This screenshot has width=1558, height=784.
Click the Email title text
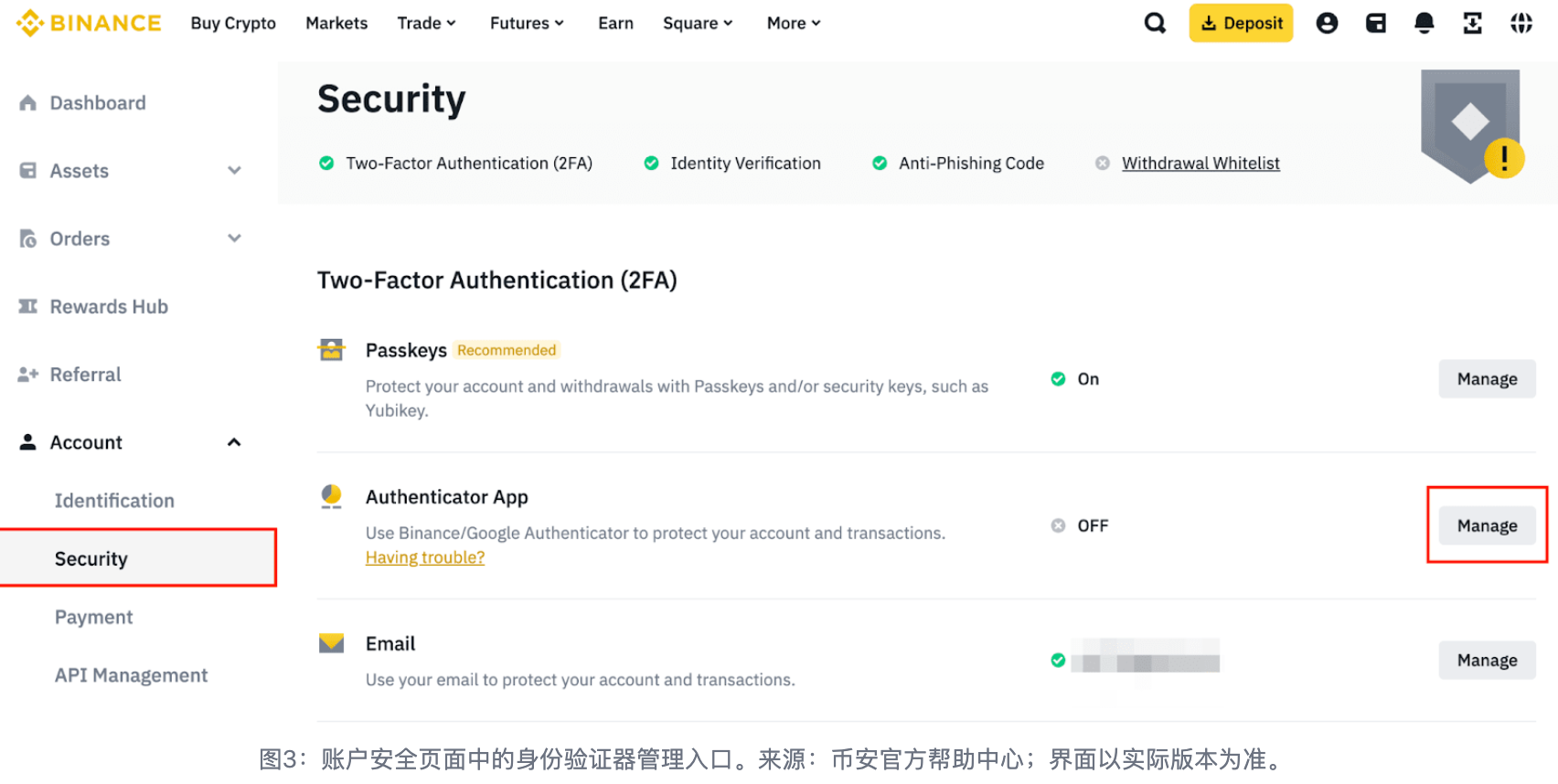390,643
